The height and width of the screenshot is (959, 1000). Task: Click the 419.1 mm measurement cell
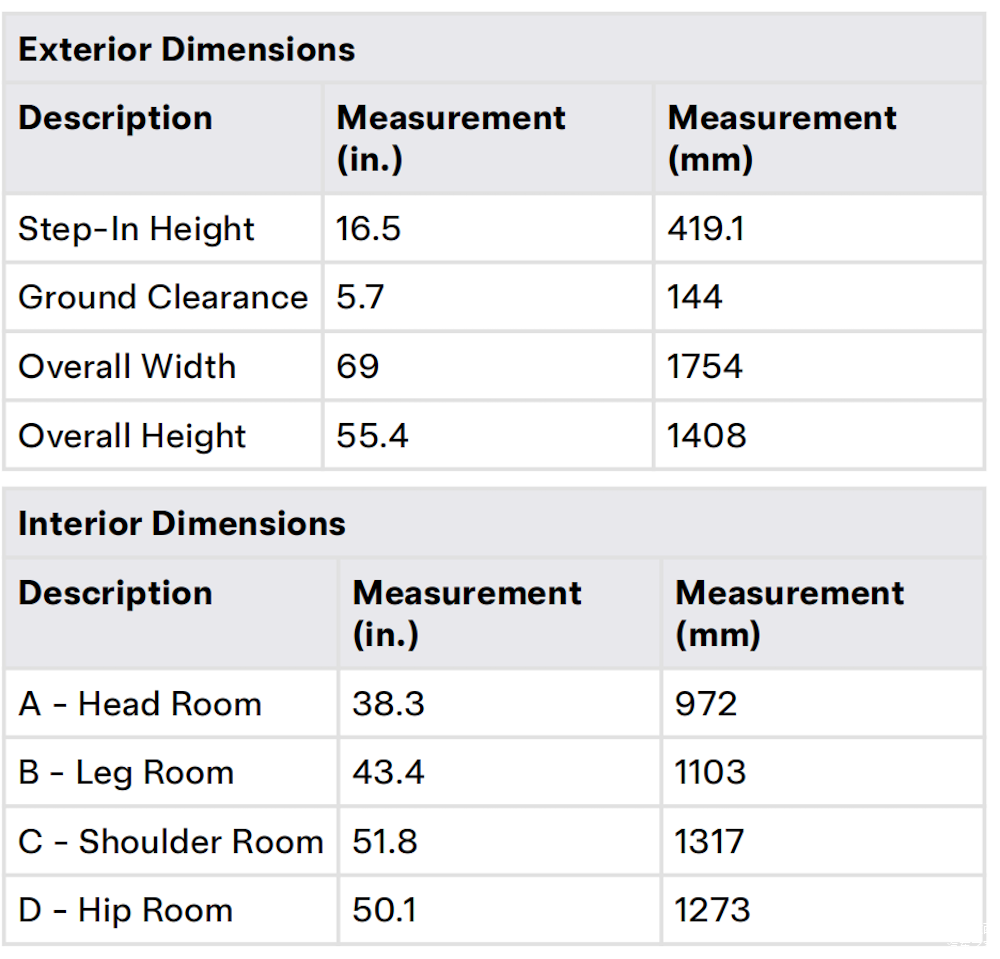click(705, 229)
